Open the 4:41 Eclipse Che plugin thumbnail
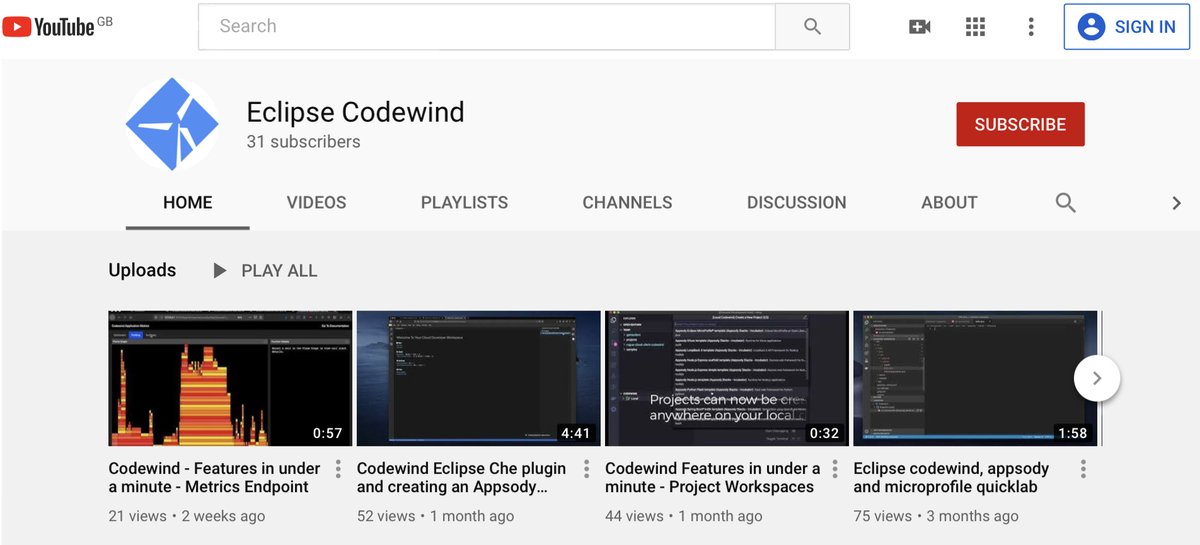 click(x=478, y=378)
